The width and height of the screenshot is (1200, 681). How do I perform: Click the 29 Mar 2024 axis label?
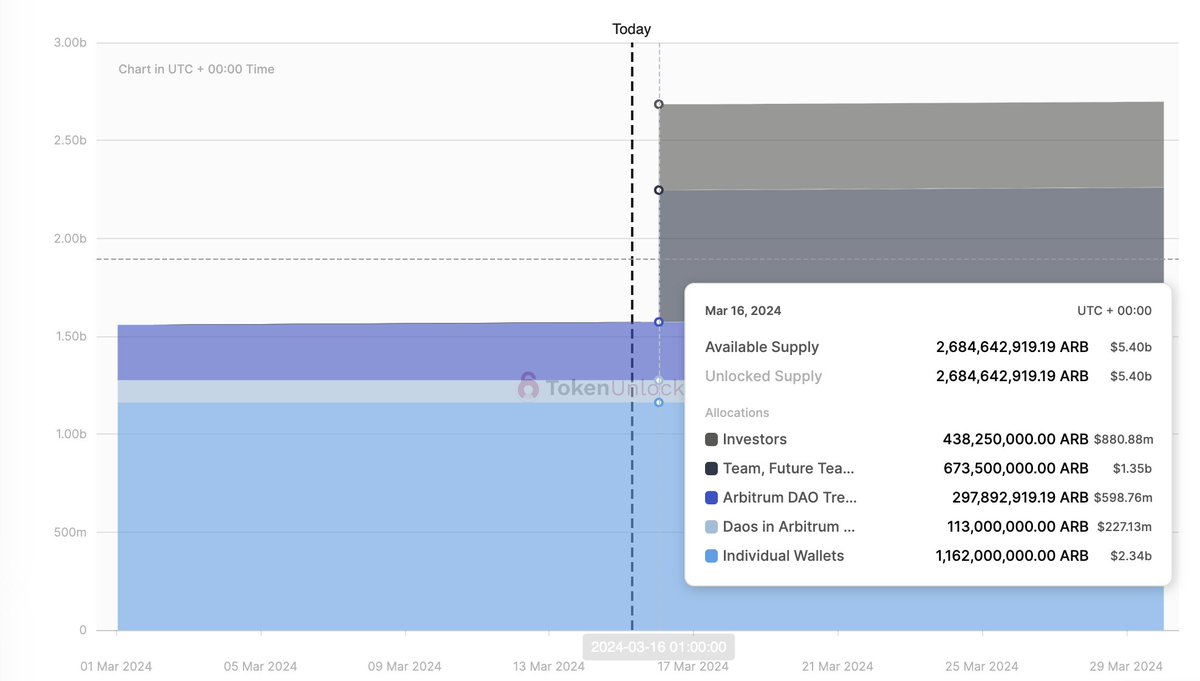pyautogui.click(x=1126, y=666)
